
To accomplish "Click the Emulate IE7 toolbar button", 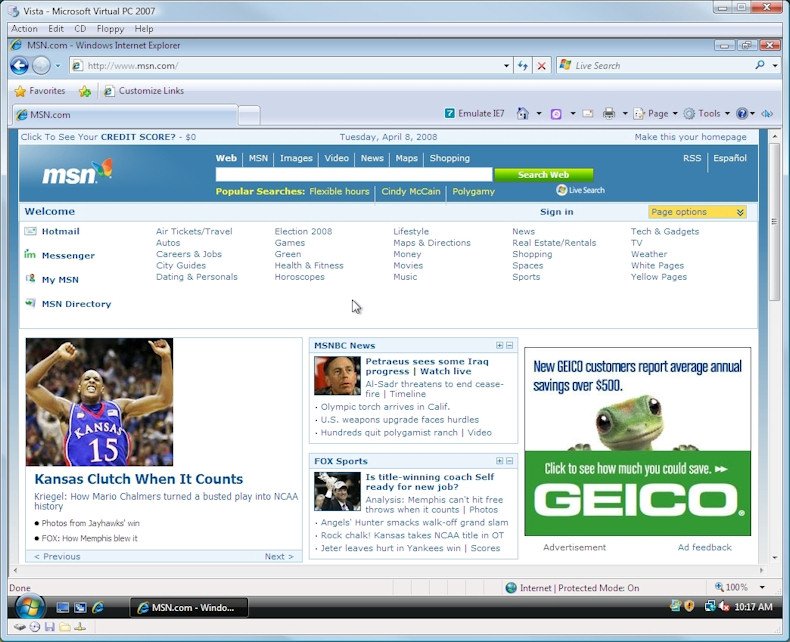I will 474,113.
